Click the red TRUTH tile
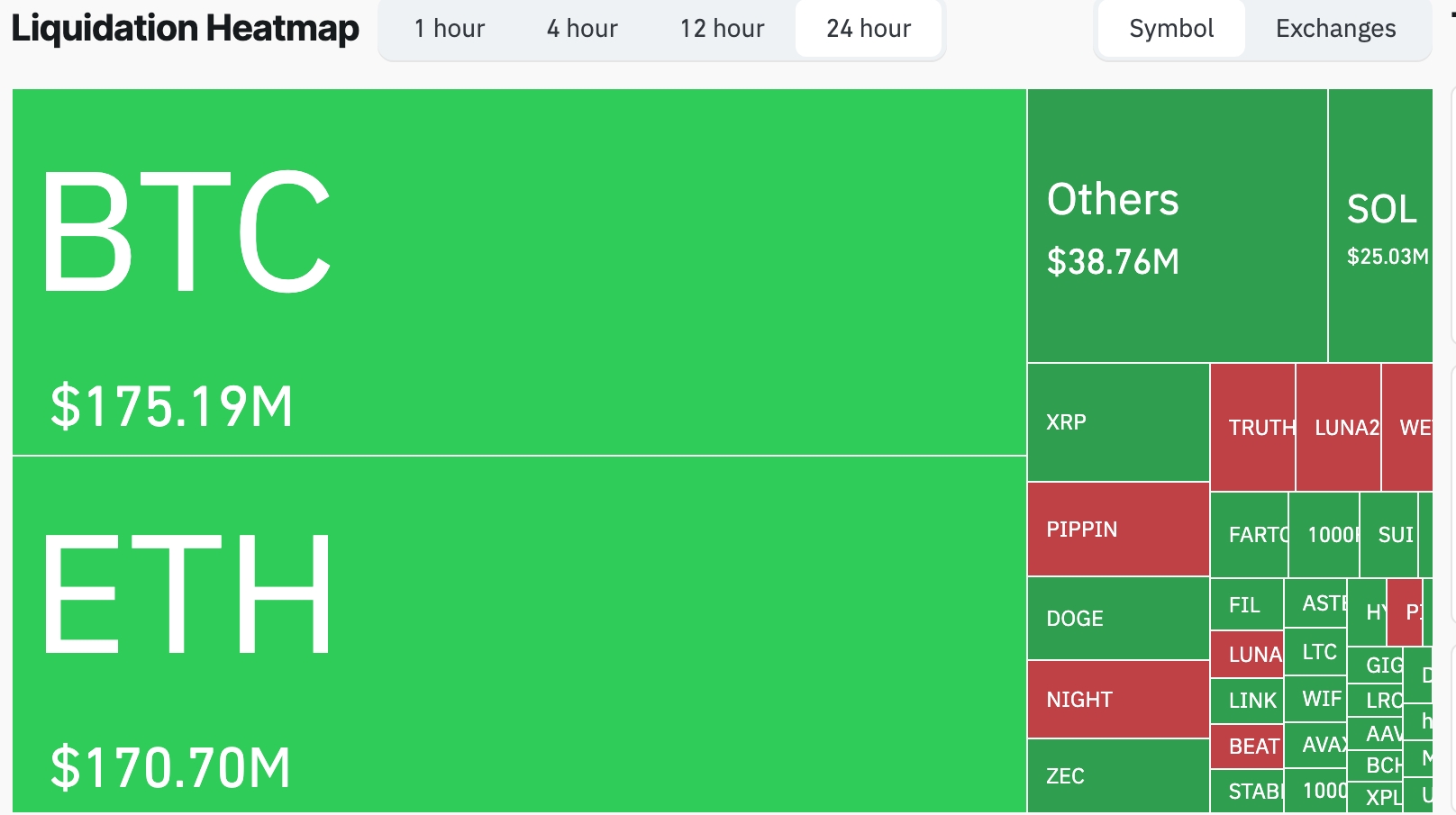The height and width of the screenshot is (815, 1456). pyautogui.click(x=1252, y=428)
